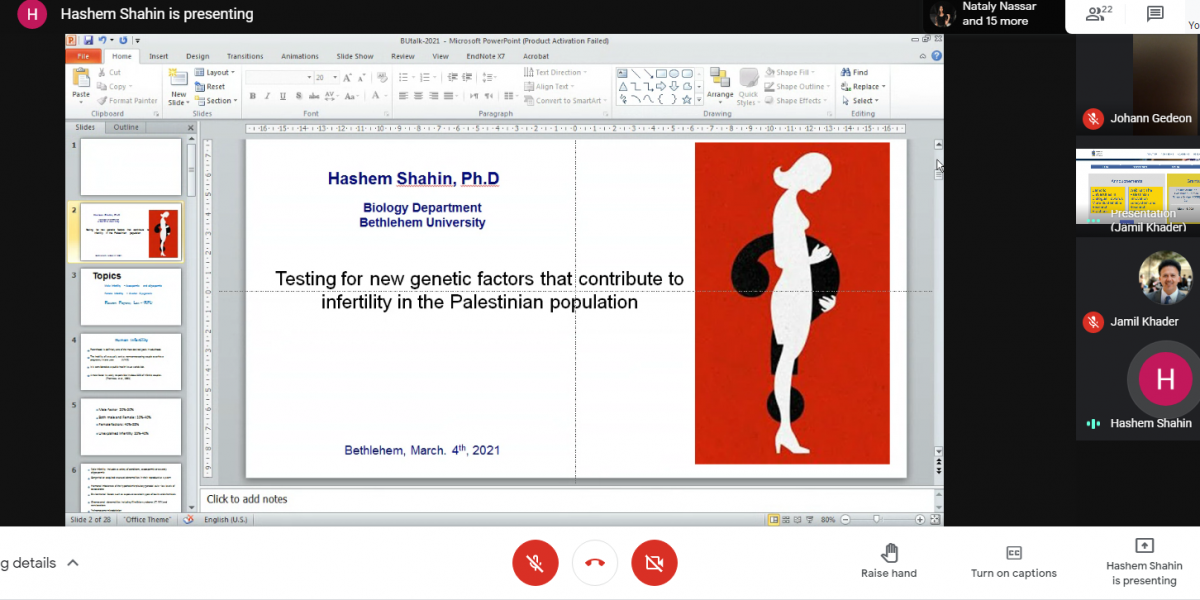Screen dimensions: 1200x600
Task: Open the Review ribbon tab
Action: click(403, 56)
